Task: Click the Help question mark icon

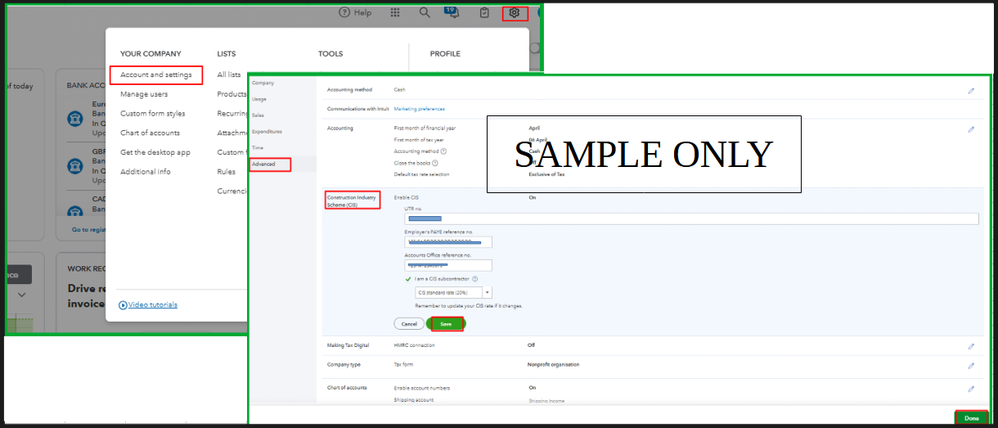Action: pos(344,13)
